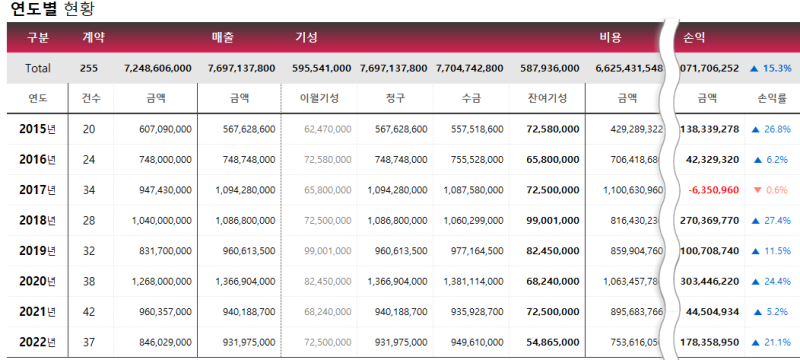
Task: Select the 2015년 year row label
Action: (37, 130)
